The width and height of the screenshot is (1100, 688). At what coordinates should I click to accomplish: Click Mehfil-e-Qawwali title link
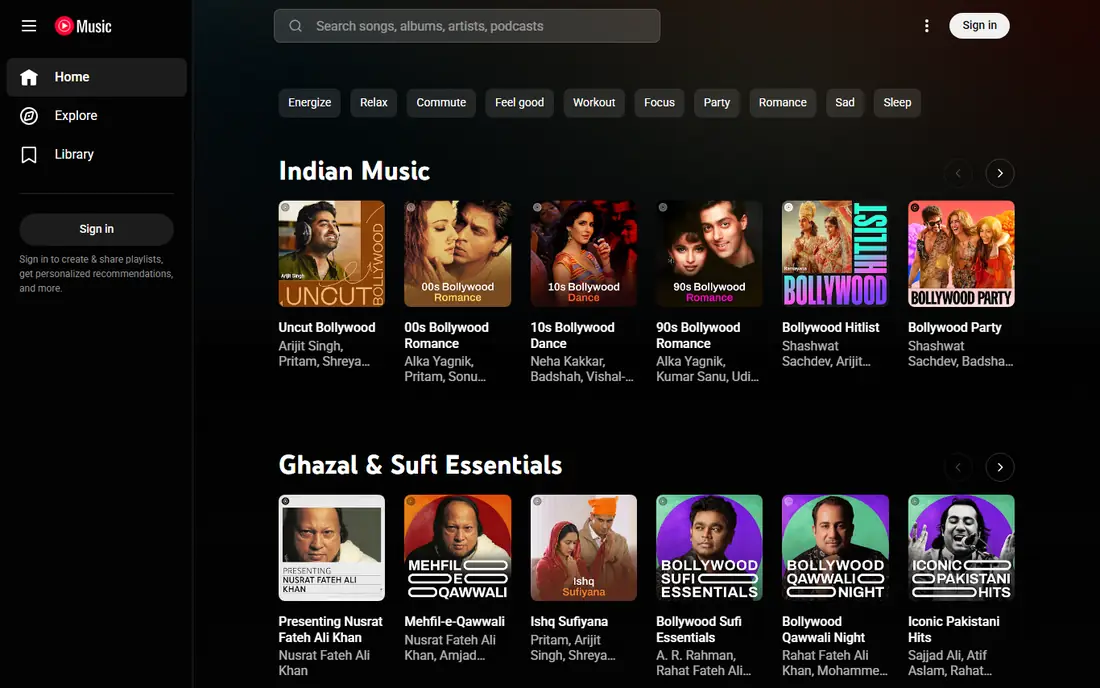coord(455,621)
